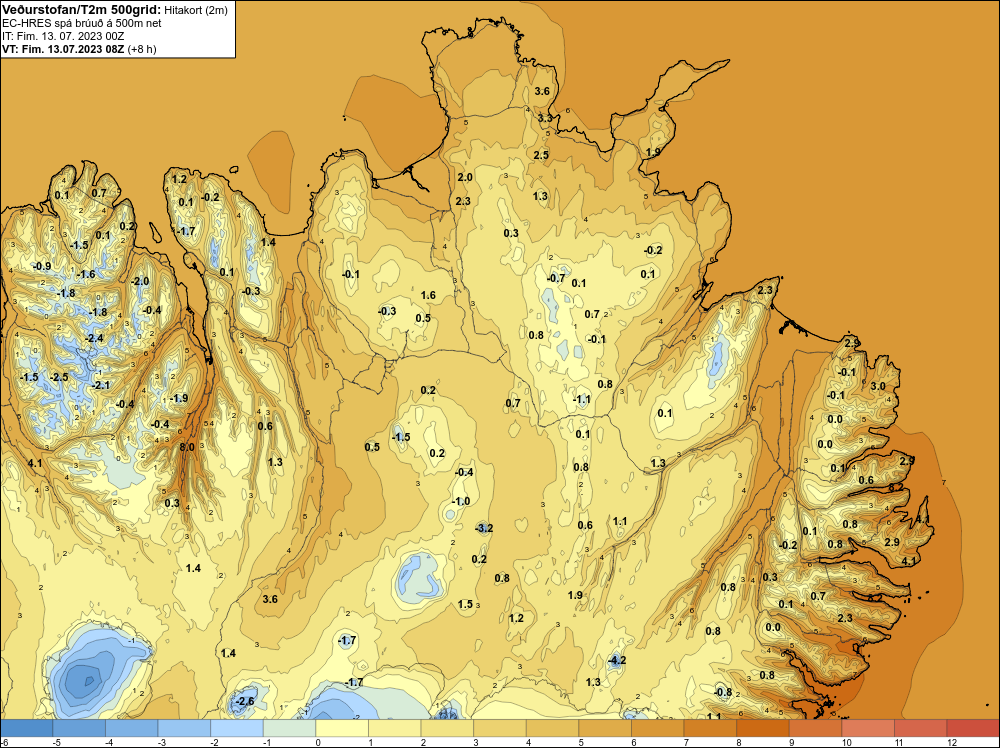Click the darkest blue legend swatch between -6 and -5
The height and width of the screenshot is (748, 1000).
[26, 728]
